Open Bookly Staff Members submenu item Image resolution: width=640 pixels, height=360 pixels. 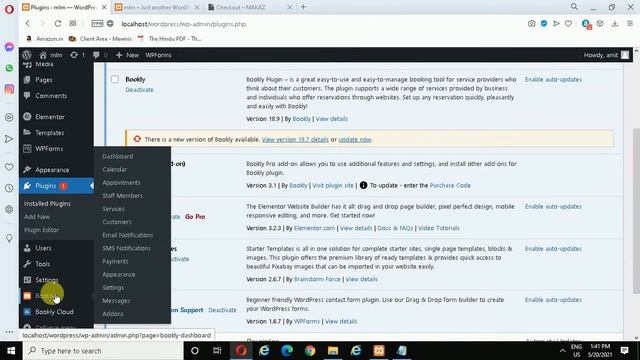(122, 196)
